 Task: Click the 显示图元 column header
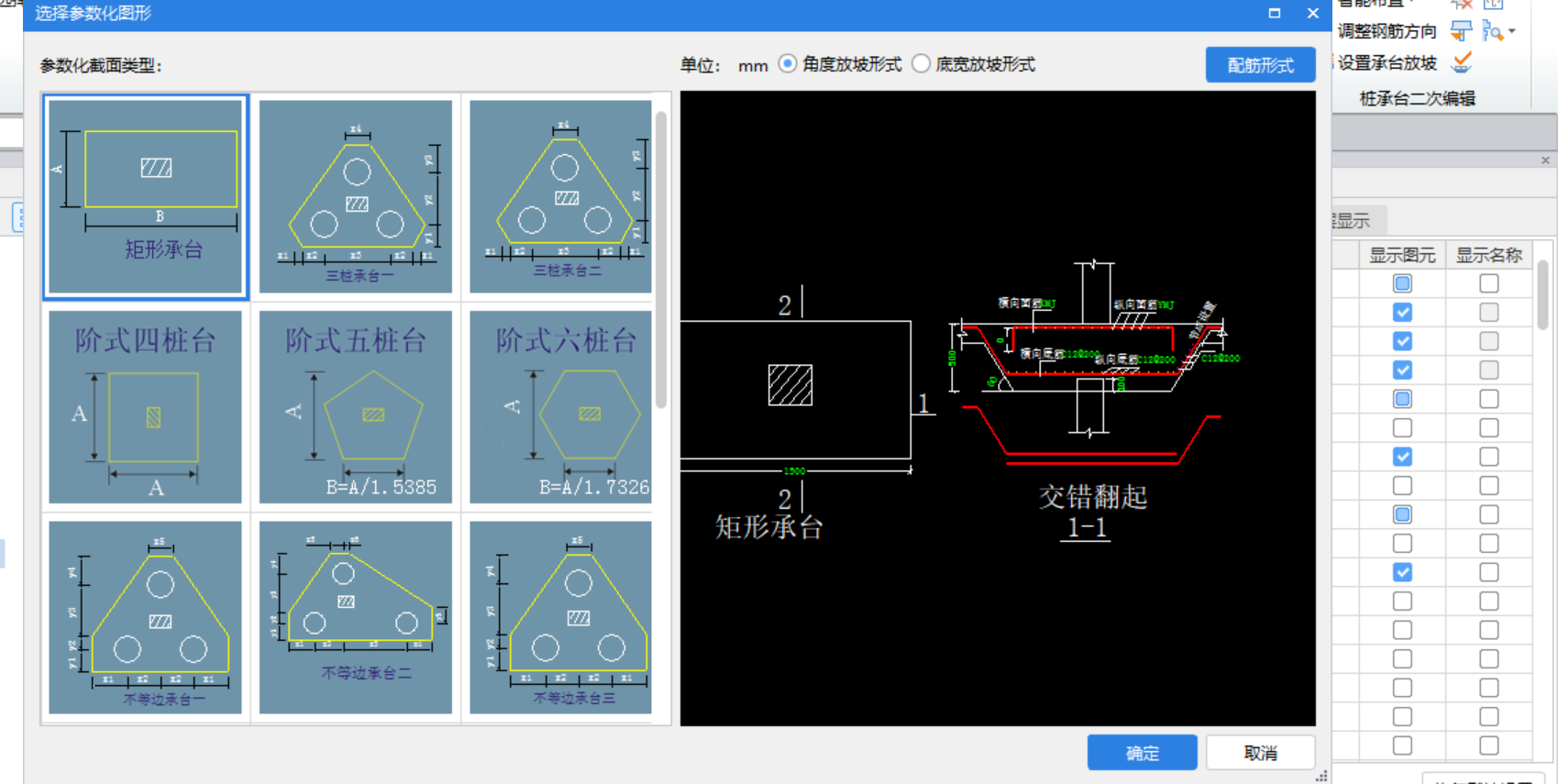click(1402, 255)
